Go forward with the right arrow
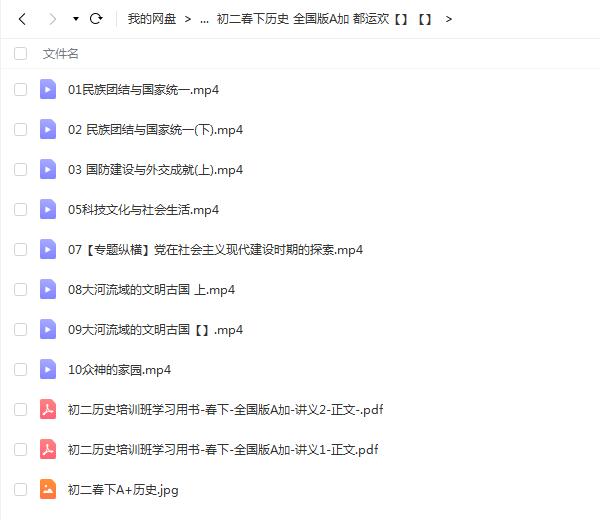The width and height of the screenshot is (600, 520). (52, 19)
